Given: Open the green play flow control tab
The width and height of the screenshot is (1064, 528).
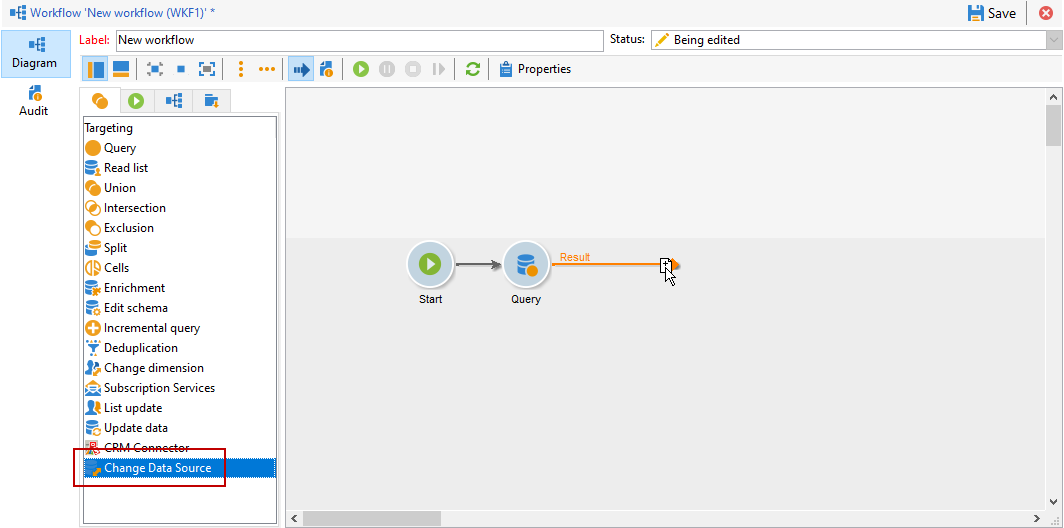Looking at the screenshot, I should pyautogui.click(x=136, y=101).
